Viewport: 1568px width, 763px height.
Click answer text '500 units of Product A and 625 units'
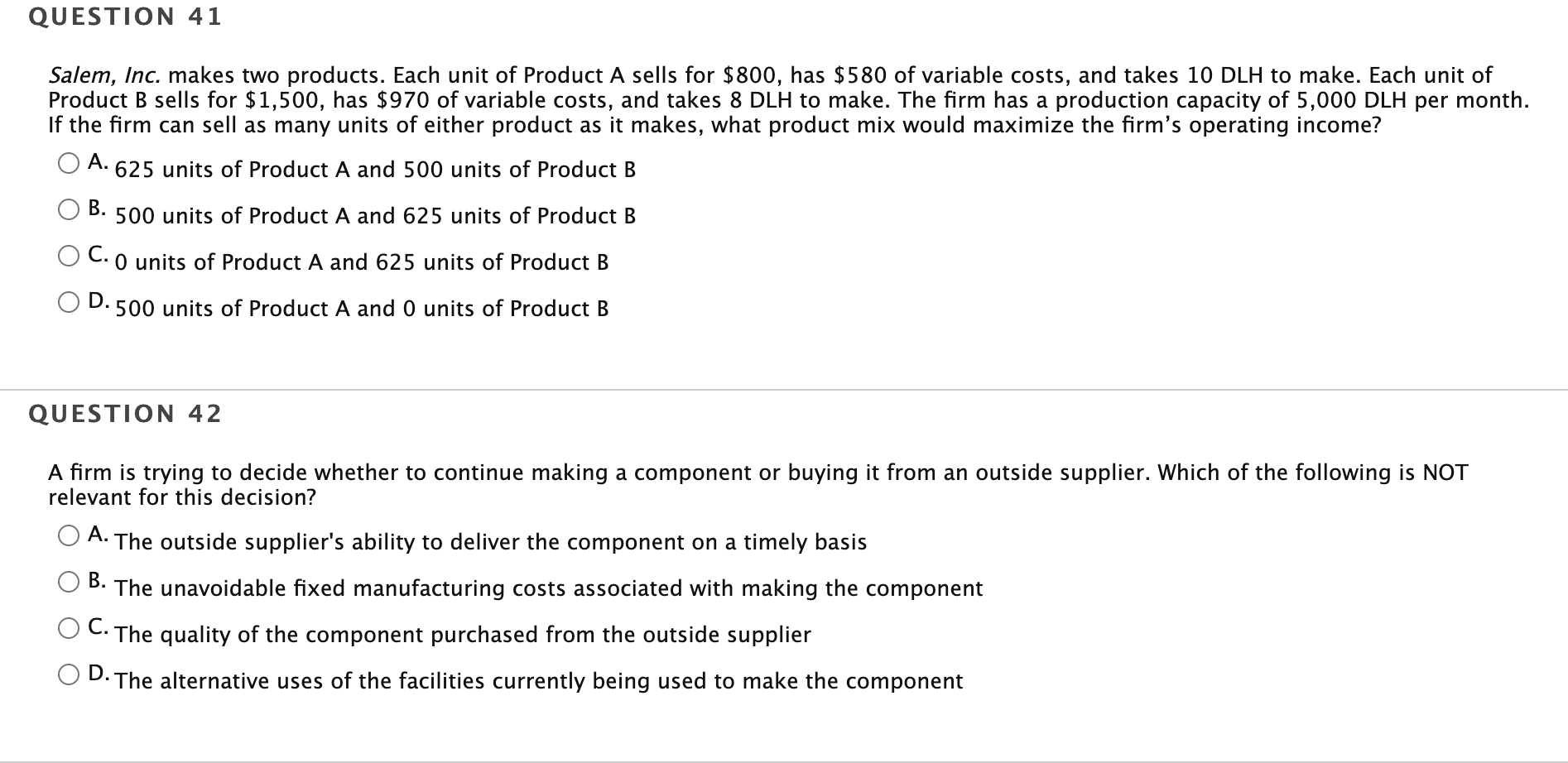(373, 216)
